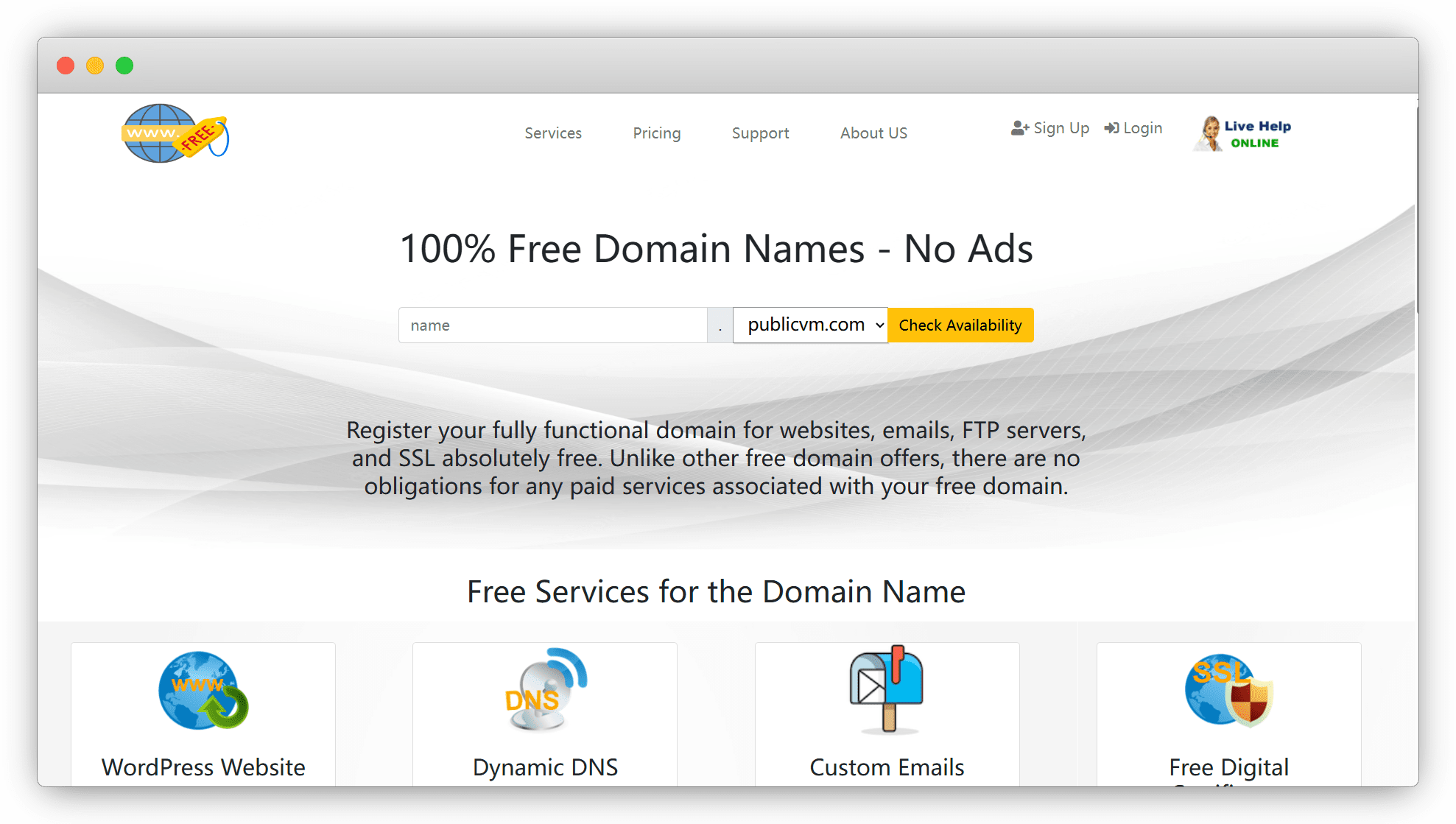Click the SSL shield certificate icon

(1228, 690)
